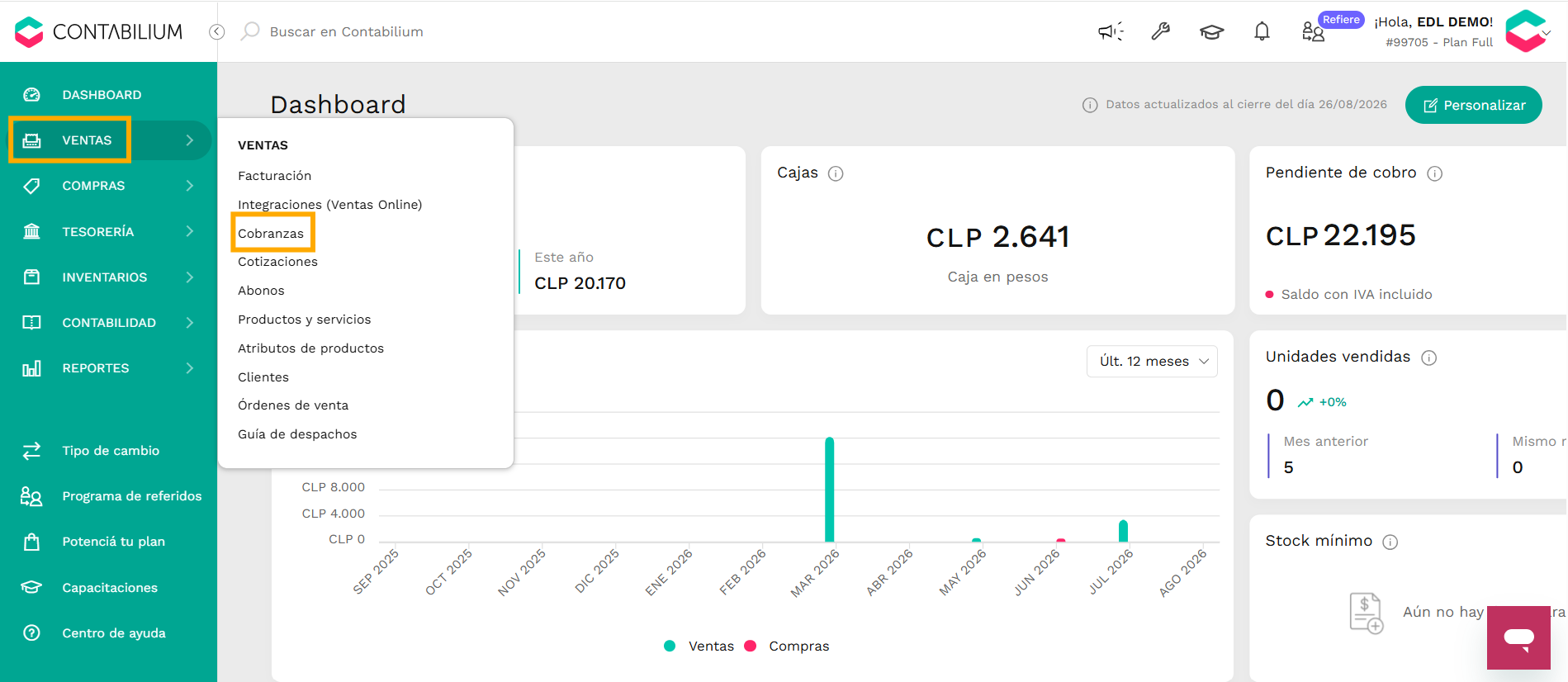Collapse the sidebar with arrow icon
Image resolution: width=1568 pixels, height=682 pixels.
(x=217, y=31)
